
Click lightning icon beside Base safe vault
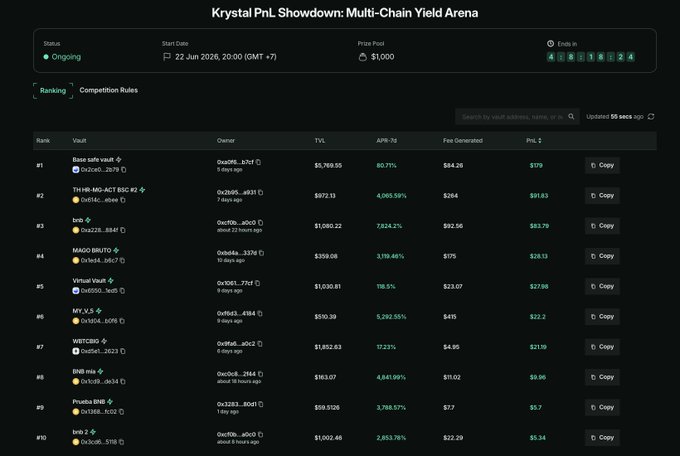pyautogui.click(x=119, y=160)
